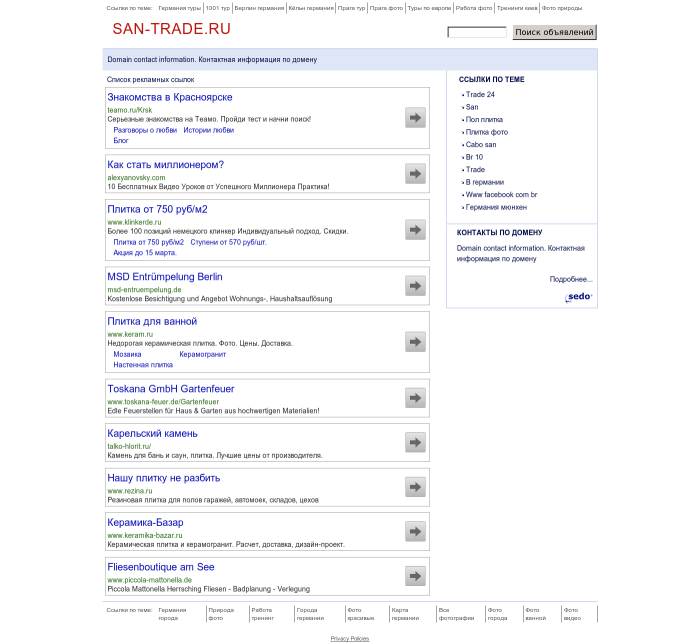Open Германия туры in top navigation
Viewport: 700px width, 644px height.
pyautogui.click(x=180, y=7)
